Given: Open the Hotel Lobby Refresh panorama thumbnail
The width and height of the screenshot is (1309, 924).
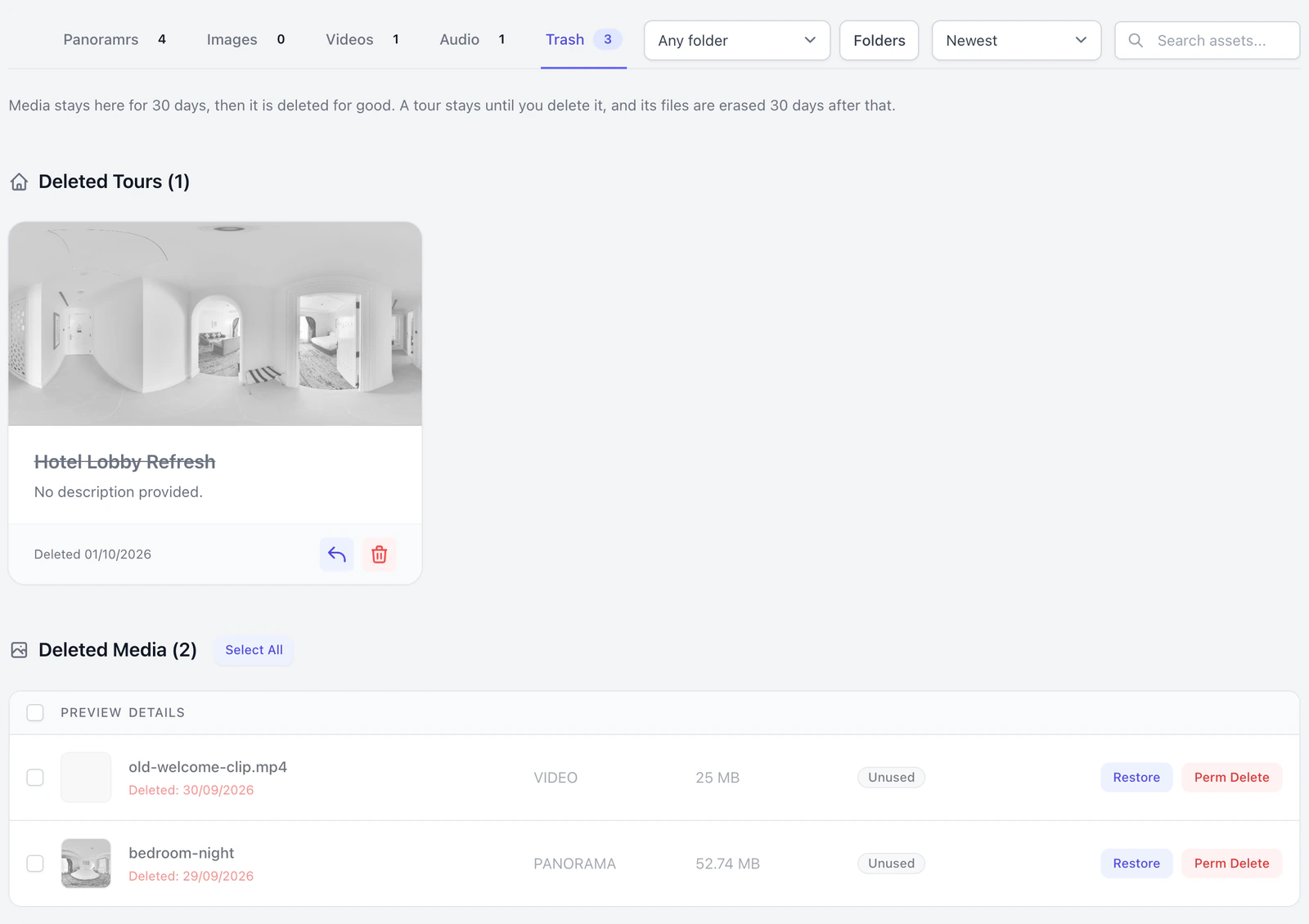Looking at the screenshot, I should coord(215,324).
